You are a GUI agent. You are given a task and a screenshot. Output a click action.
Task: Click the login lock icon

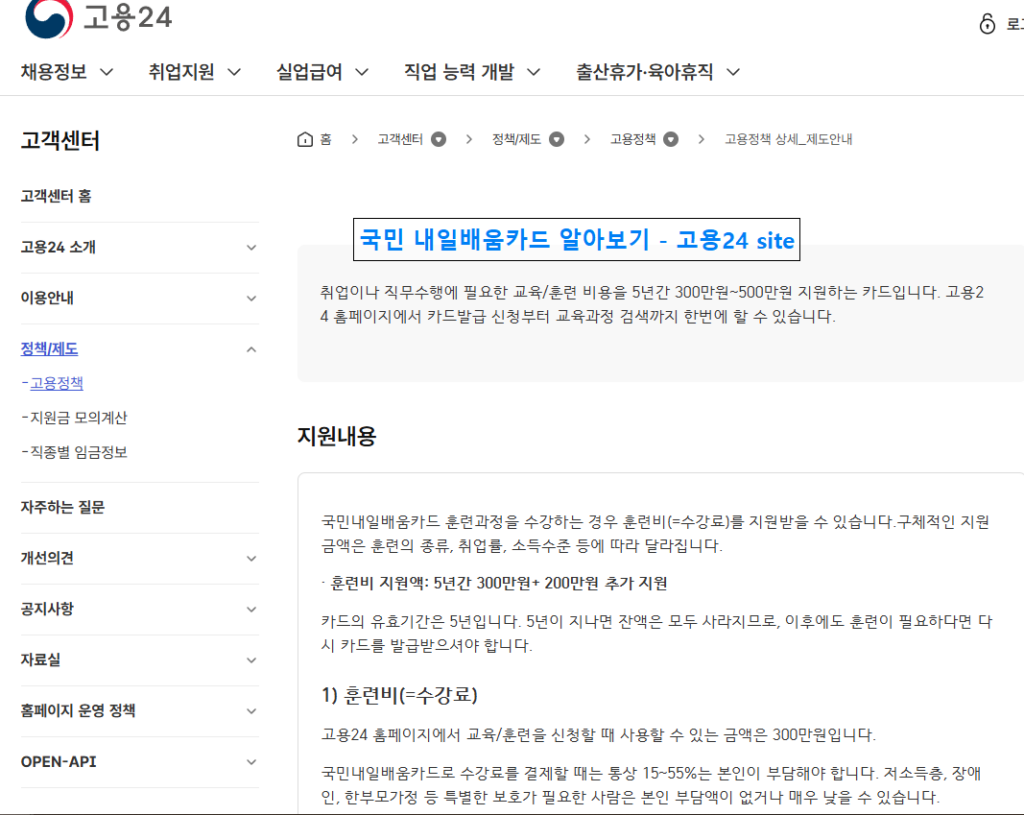(x=987, y=24)
